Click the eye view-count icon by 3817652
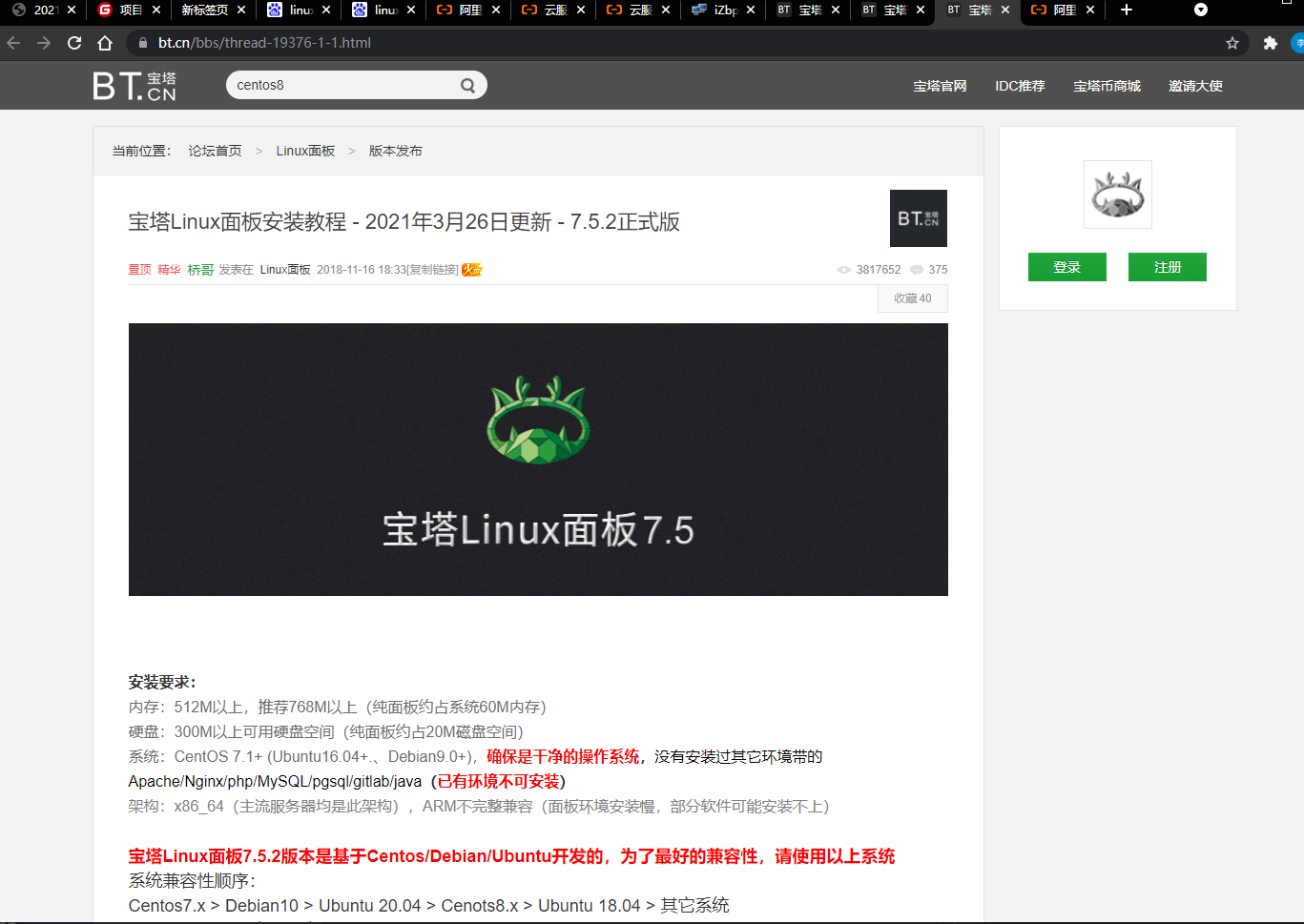Viewport: 1304px width, 924px height. point(844,270)
